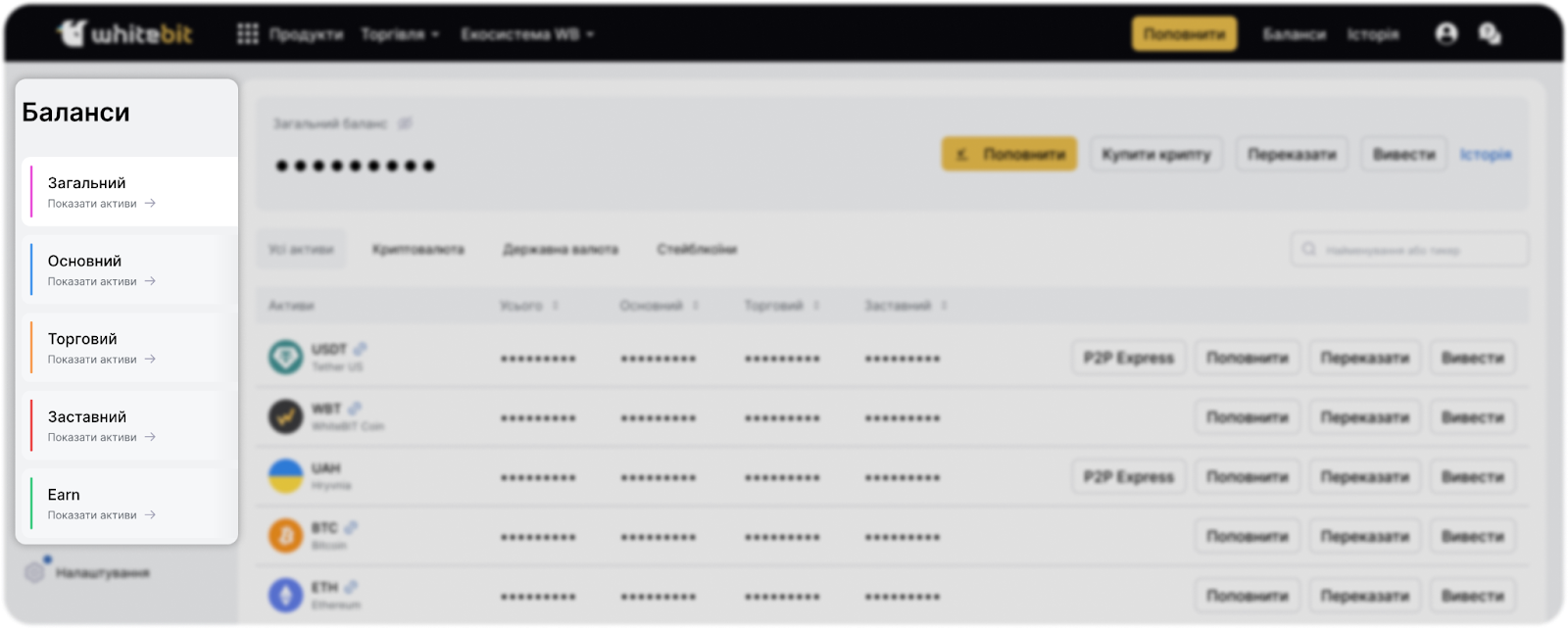
Task: Open the support chat icon in header
Action: click(x=1490, y=34)
